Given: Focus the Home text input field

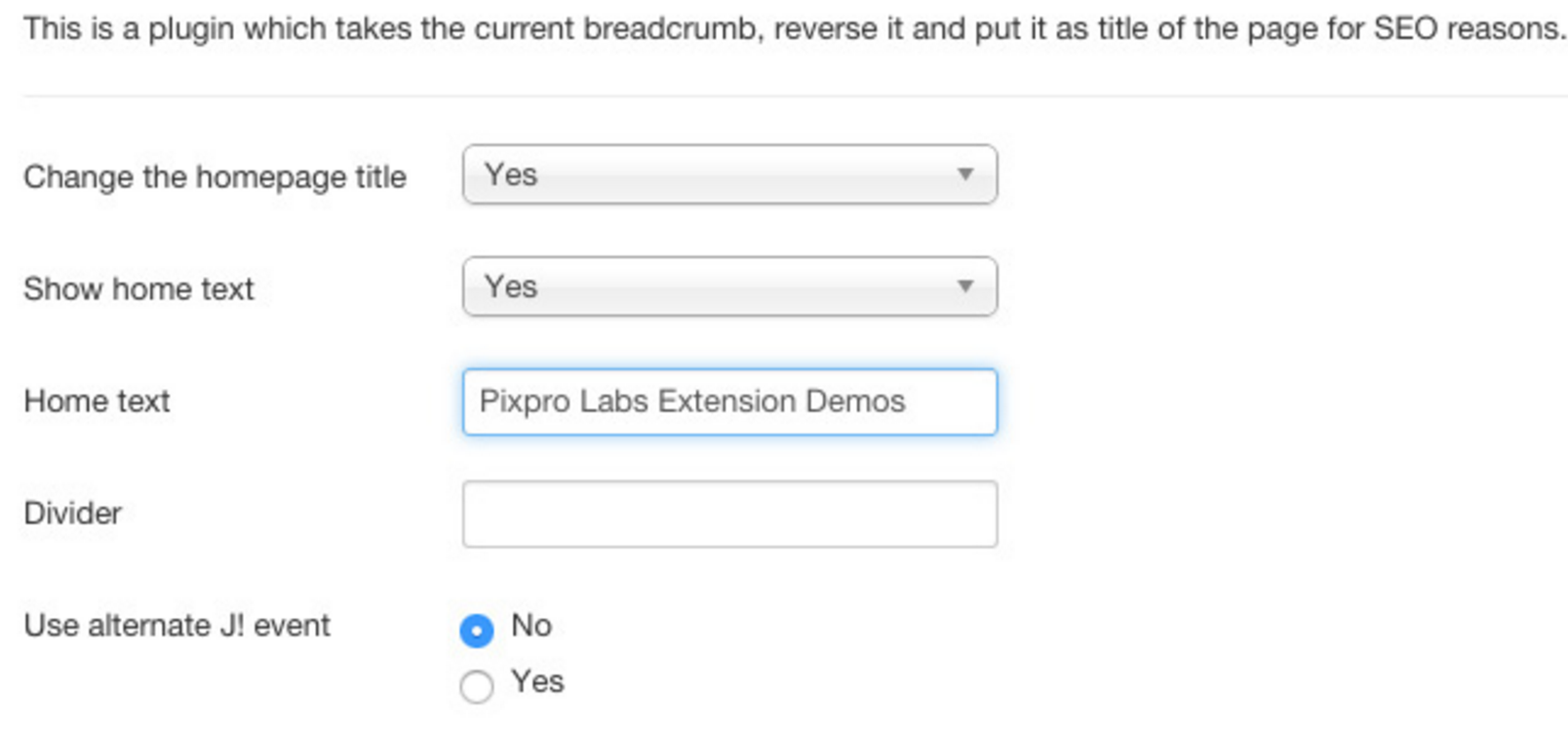Looking at the screenshot, I should 728,402.
